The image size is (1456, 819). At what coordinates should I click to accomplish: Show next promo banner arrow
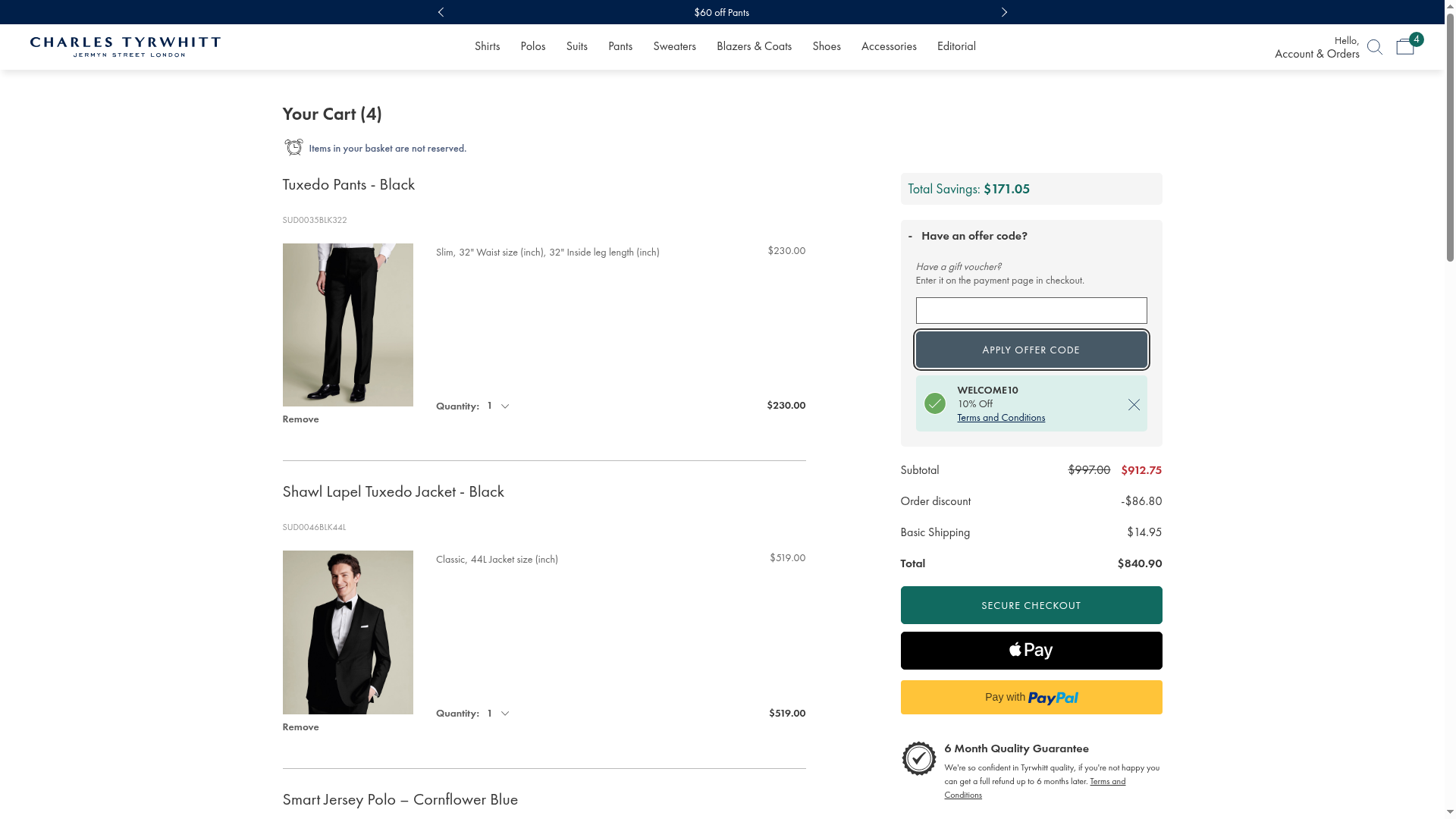(1004, 12)
